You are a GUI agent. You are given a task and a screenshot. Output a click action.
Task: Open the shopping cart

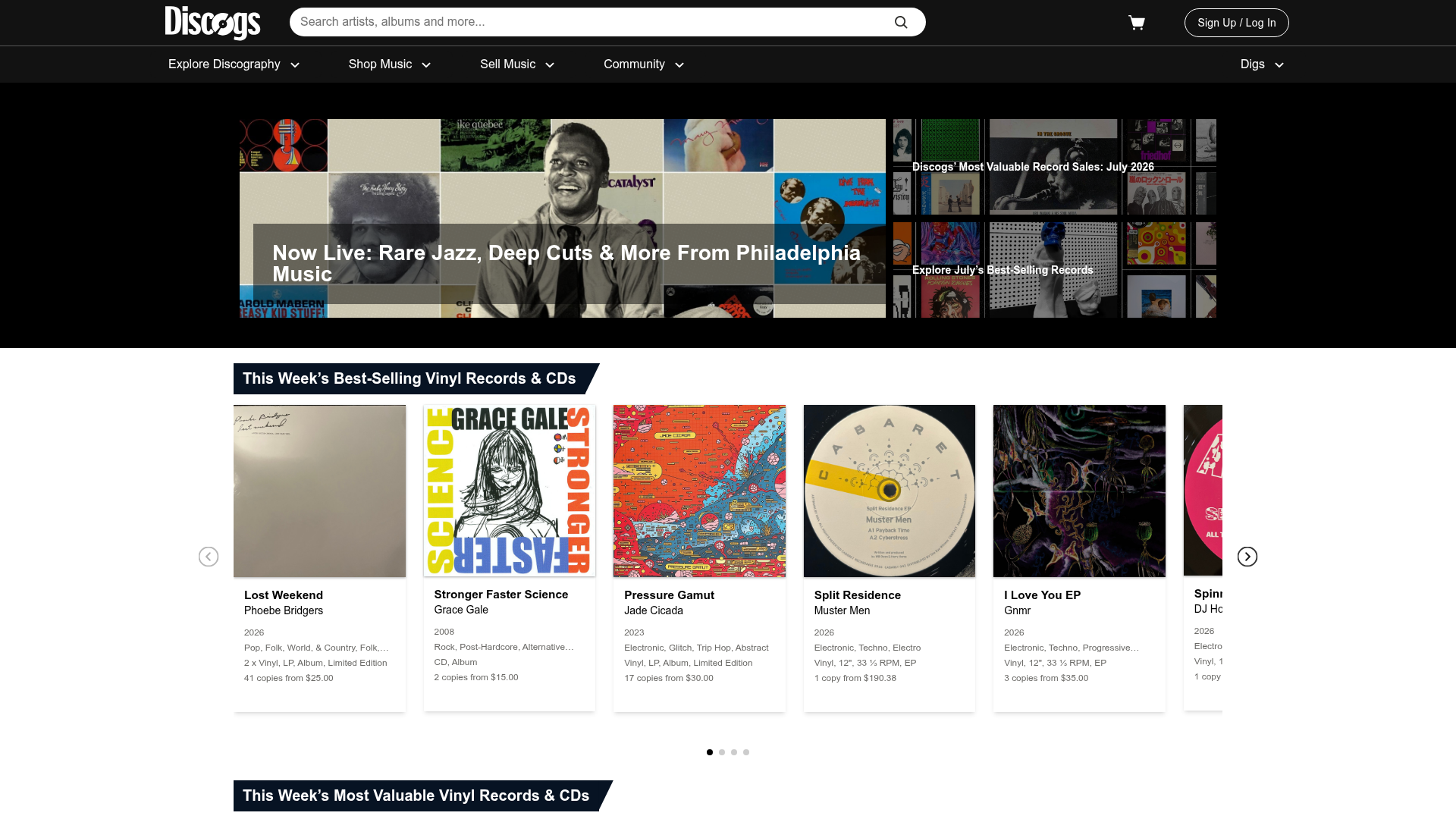click(x=1136, y=23)
